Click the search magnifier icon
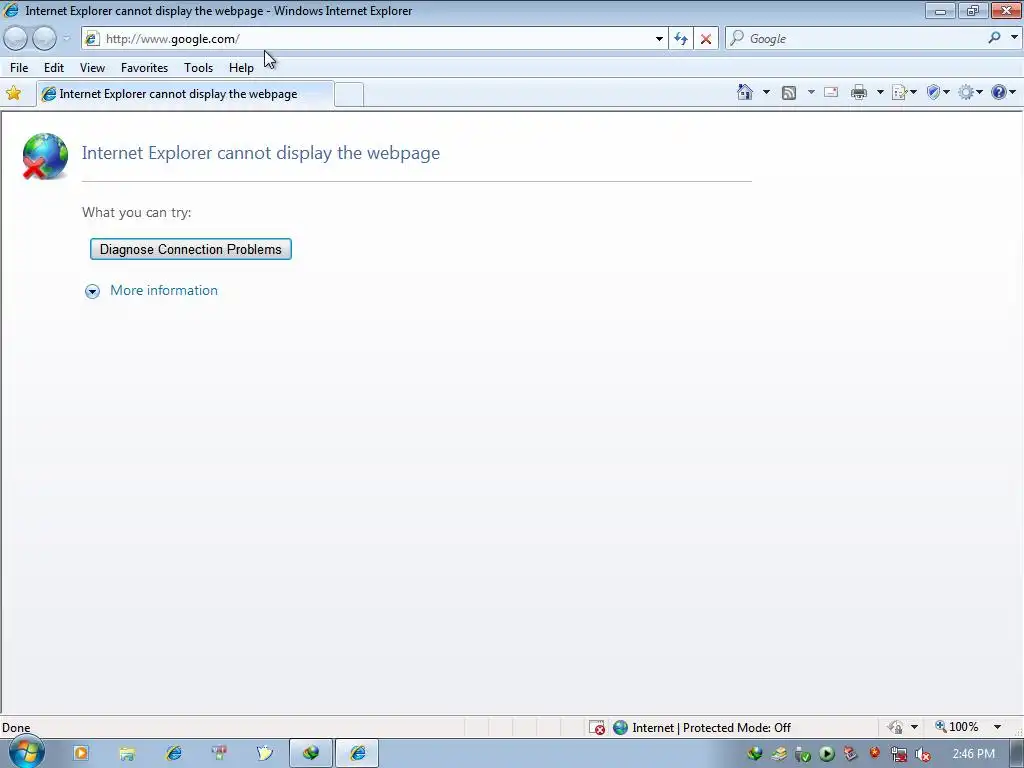The width and height of the screenshot is (1024, 768). point(994,38)
